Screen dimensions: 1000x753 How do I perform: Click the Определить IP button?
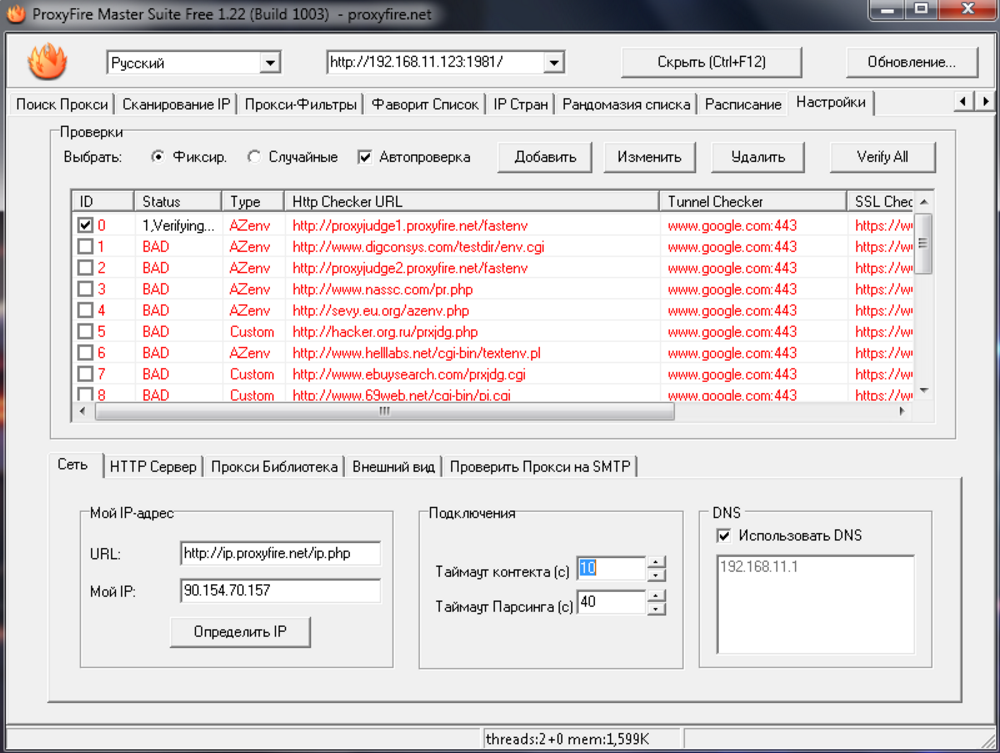coord(240,632)
